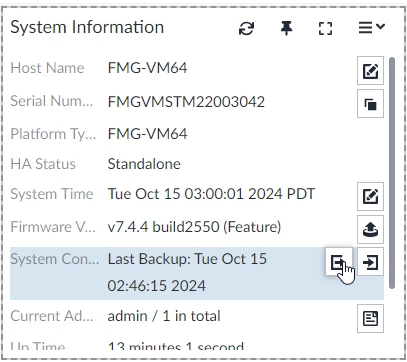Click the System Time label
The width and height of the screenshot is (407, 362).
pos(52,194)
